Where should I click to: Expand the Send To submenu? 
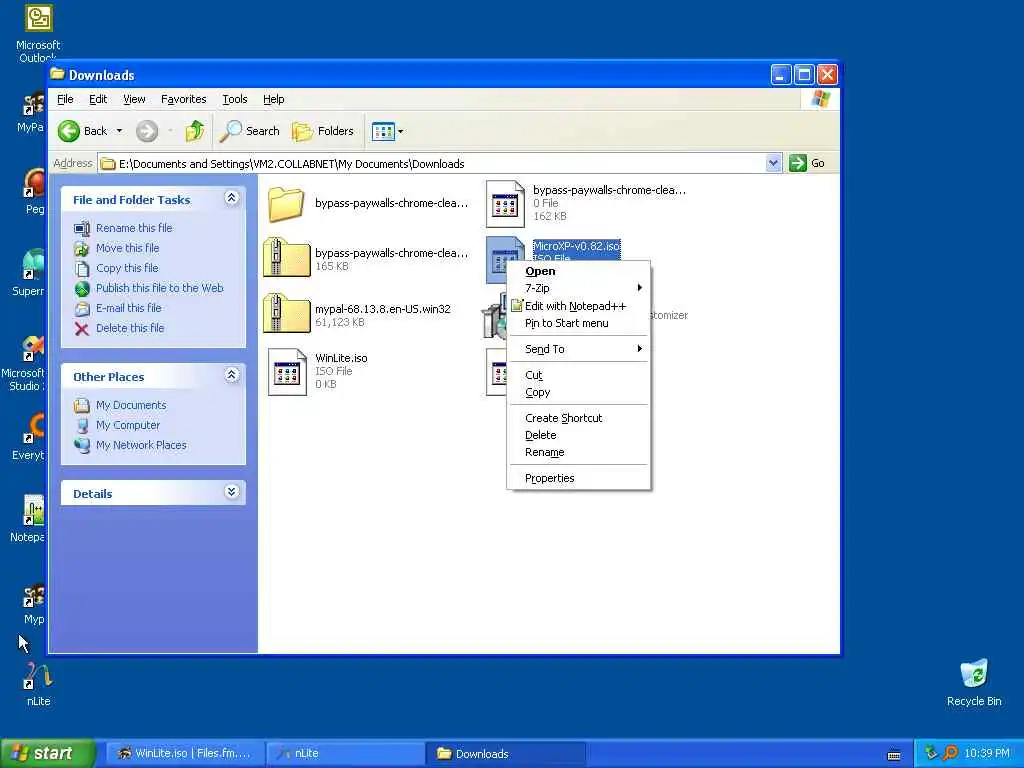pyautogui.click(x=579, y=349)
